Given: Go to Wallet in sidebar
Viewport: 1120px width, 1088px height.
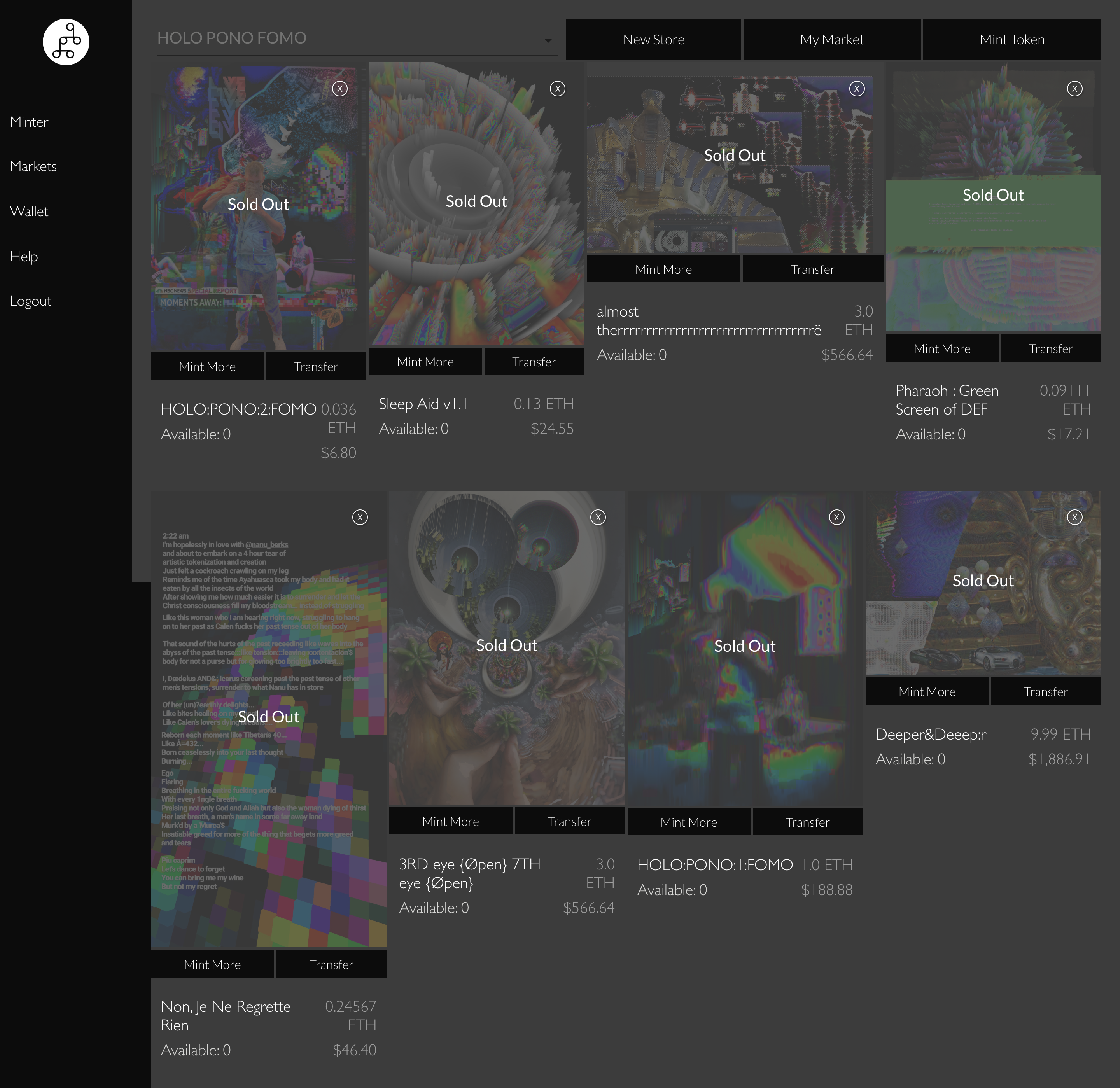Looking at the screenshot, I should (x=29, y=212).
